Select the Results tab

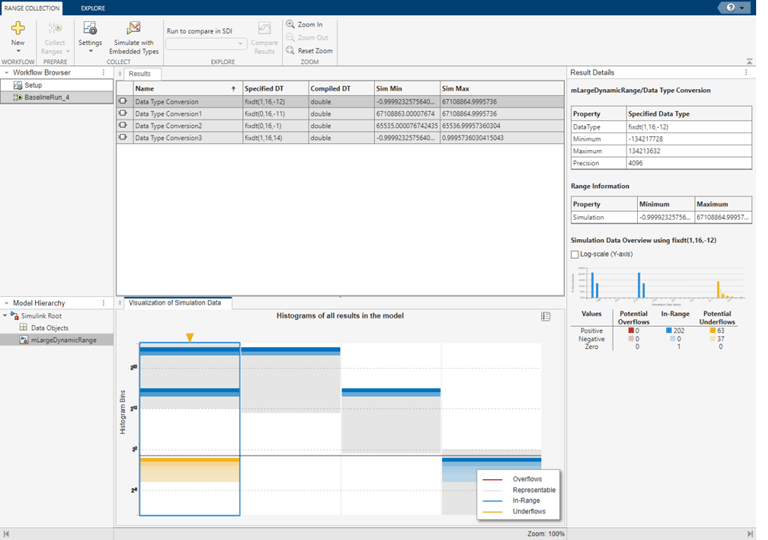click(140, 74)
